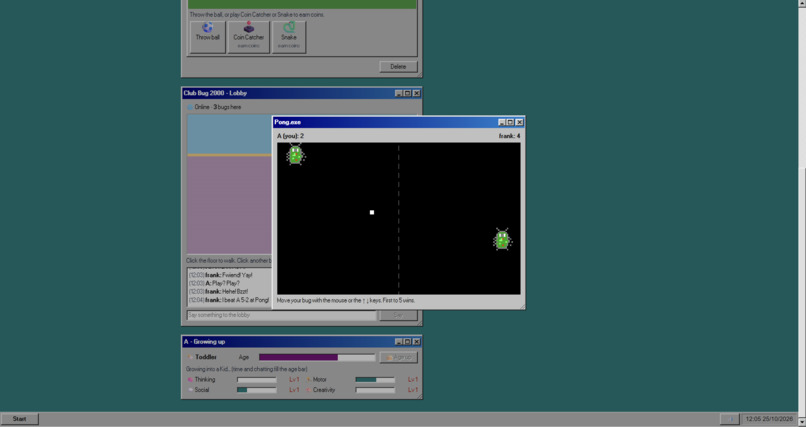Click the Pong instructions text 'First to 5 wins'

point(399,300)
